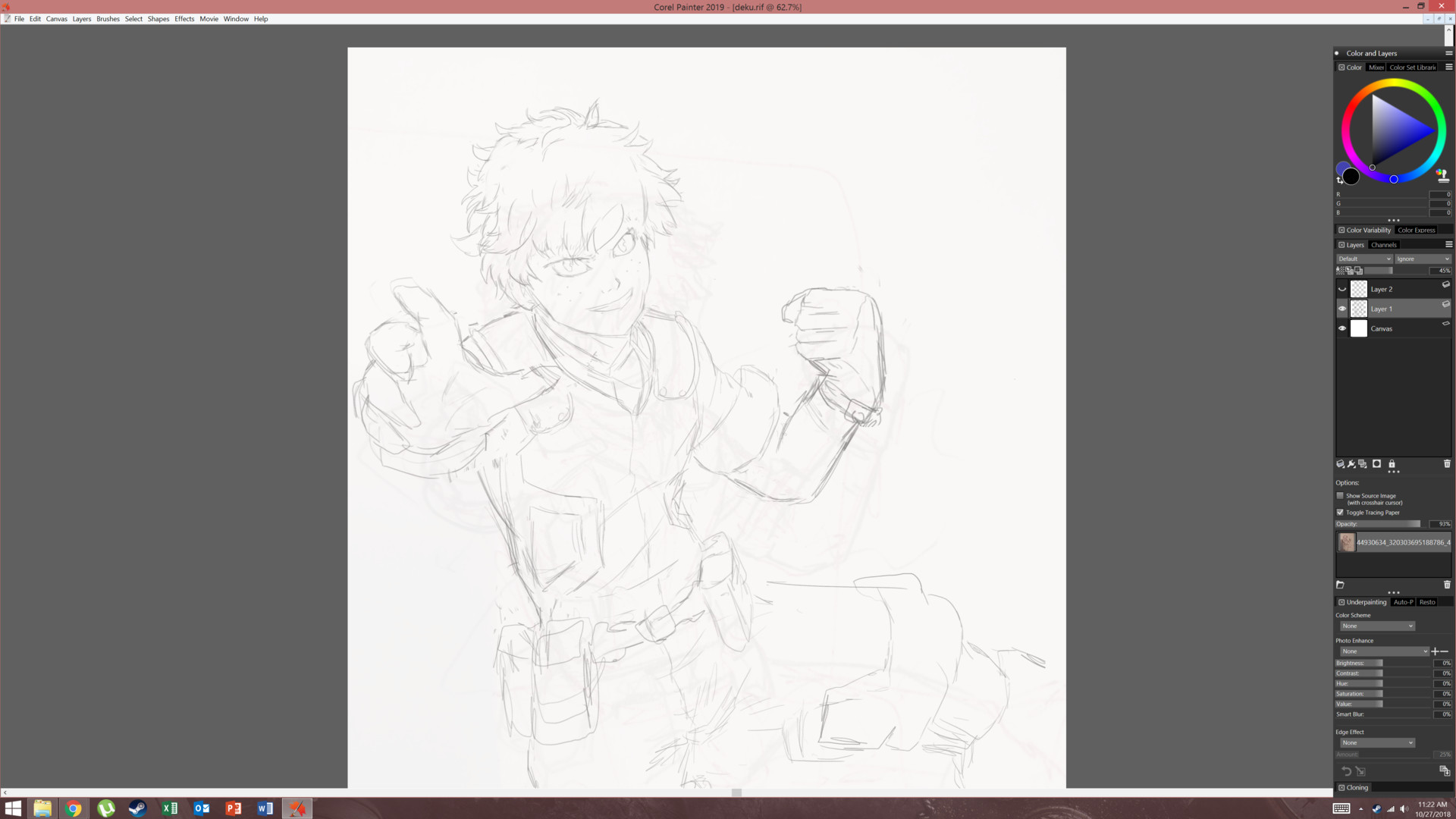Open the Ignore composite depth dropdown

1423,259
